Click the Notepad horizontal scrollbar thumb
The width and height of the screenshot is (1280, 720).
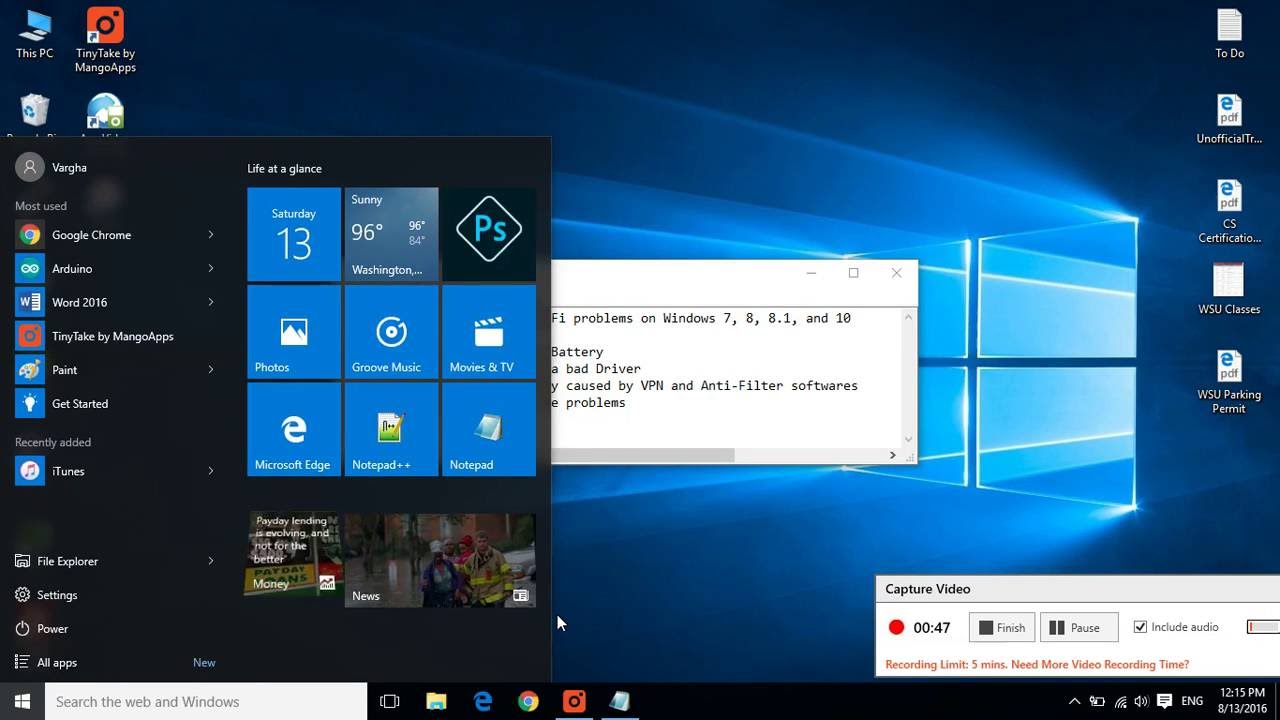(x=642, y=455)
